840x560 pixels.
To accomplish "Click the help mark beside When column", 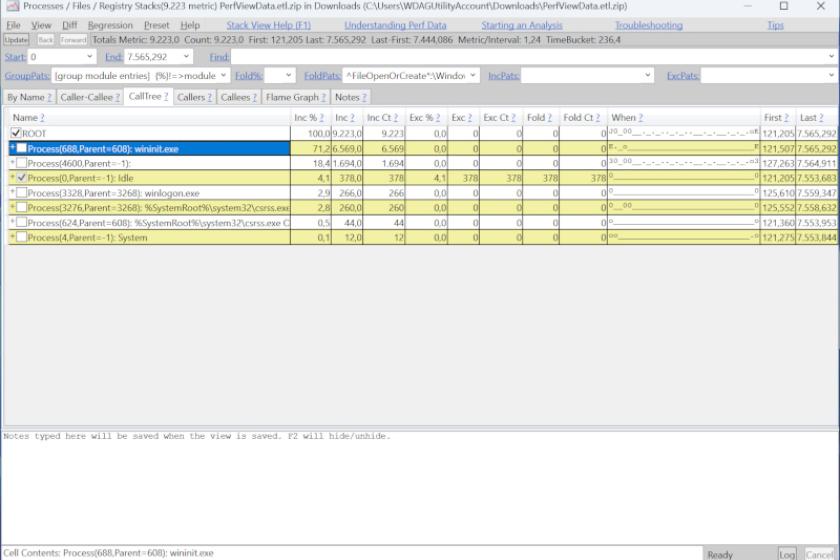I will coord(641,117).
